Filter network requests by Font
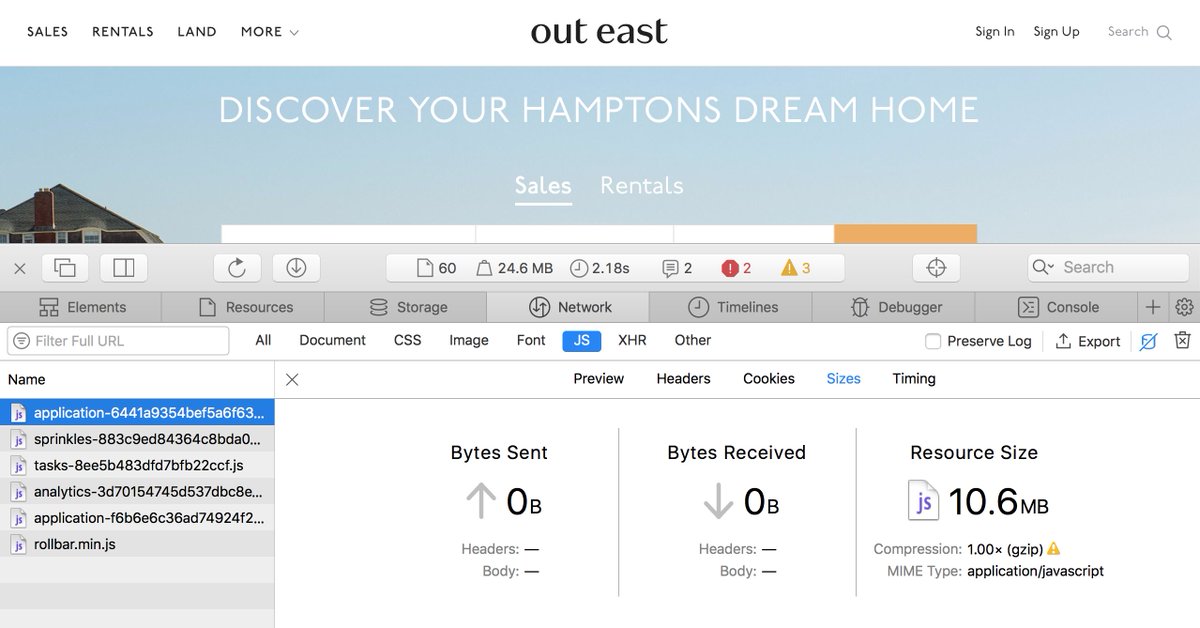 531,341
